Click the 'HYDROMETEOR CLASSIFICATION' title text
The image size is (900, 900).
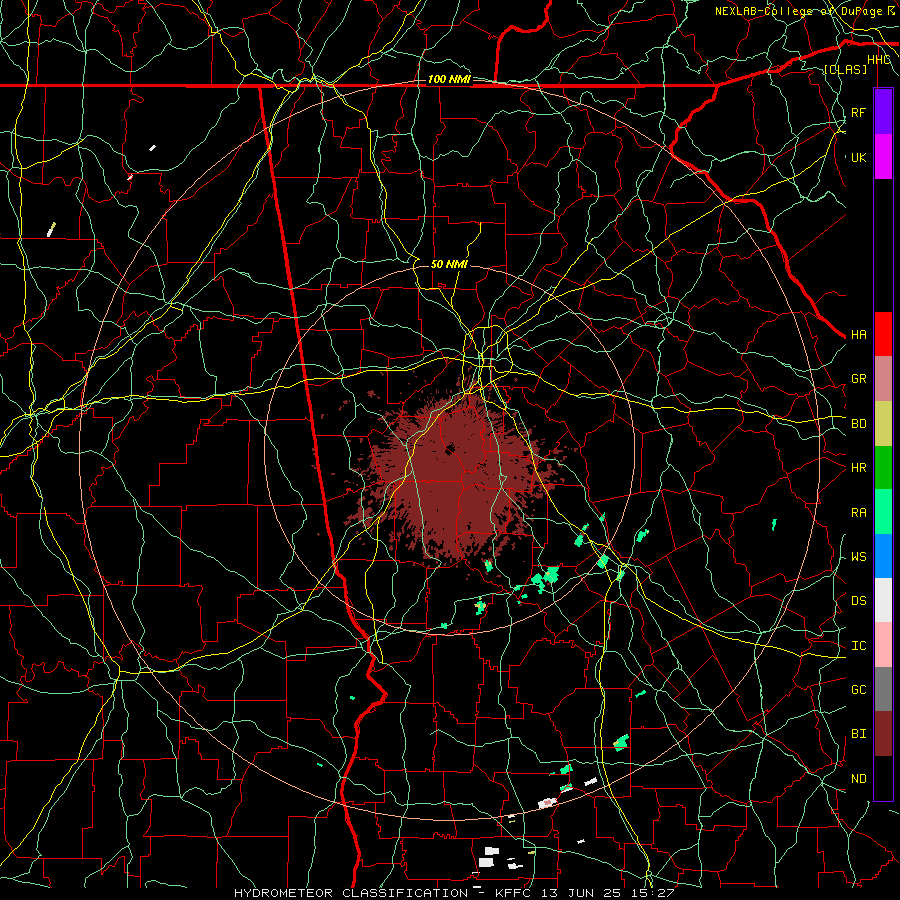point(351,893)
